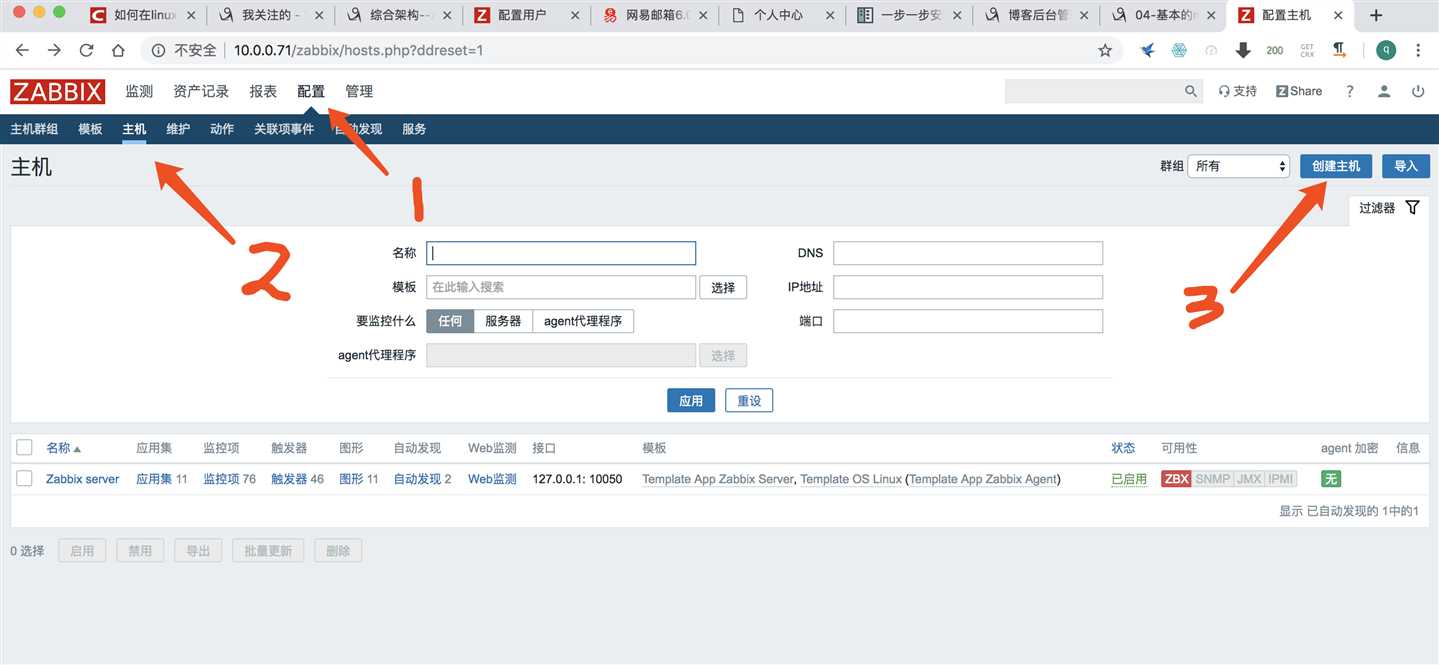Open a new browser tab
The height and width of the screenshot is (665, 1439).
[x=1376, y=15]
